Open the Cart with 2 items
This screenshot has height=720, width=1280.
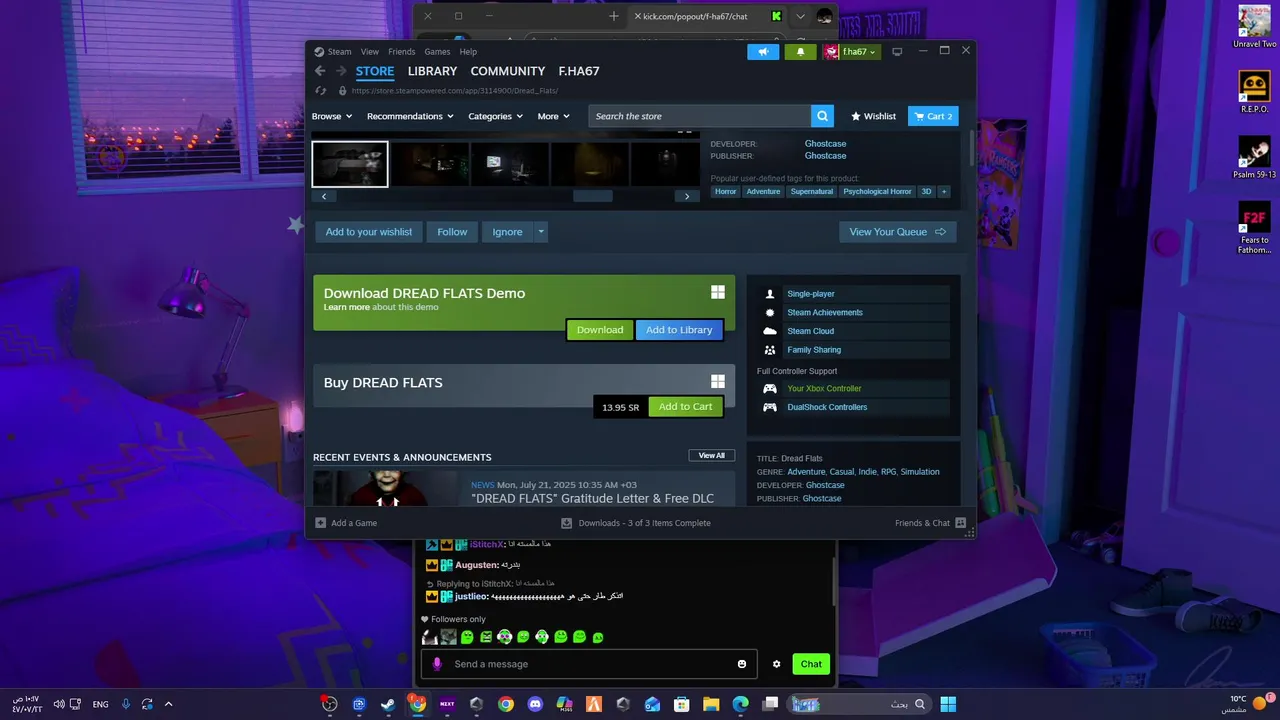(933, 116)
